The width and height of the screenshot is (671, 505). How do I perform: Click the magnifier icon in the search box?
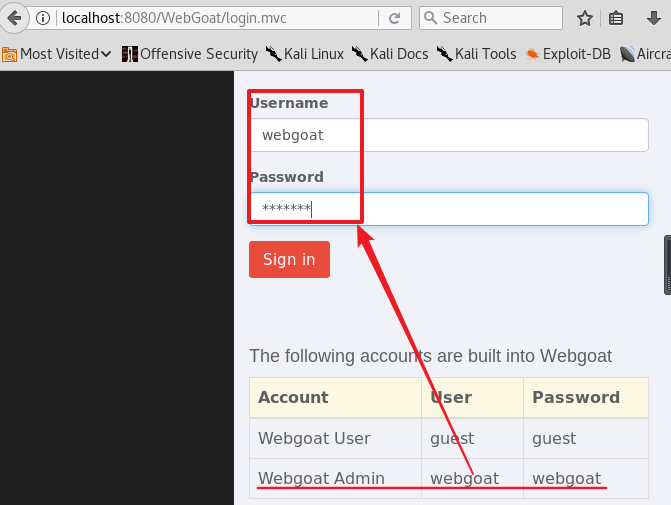click(x=431, y=18)
